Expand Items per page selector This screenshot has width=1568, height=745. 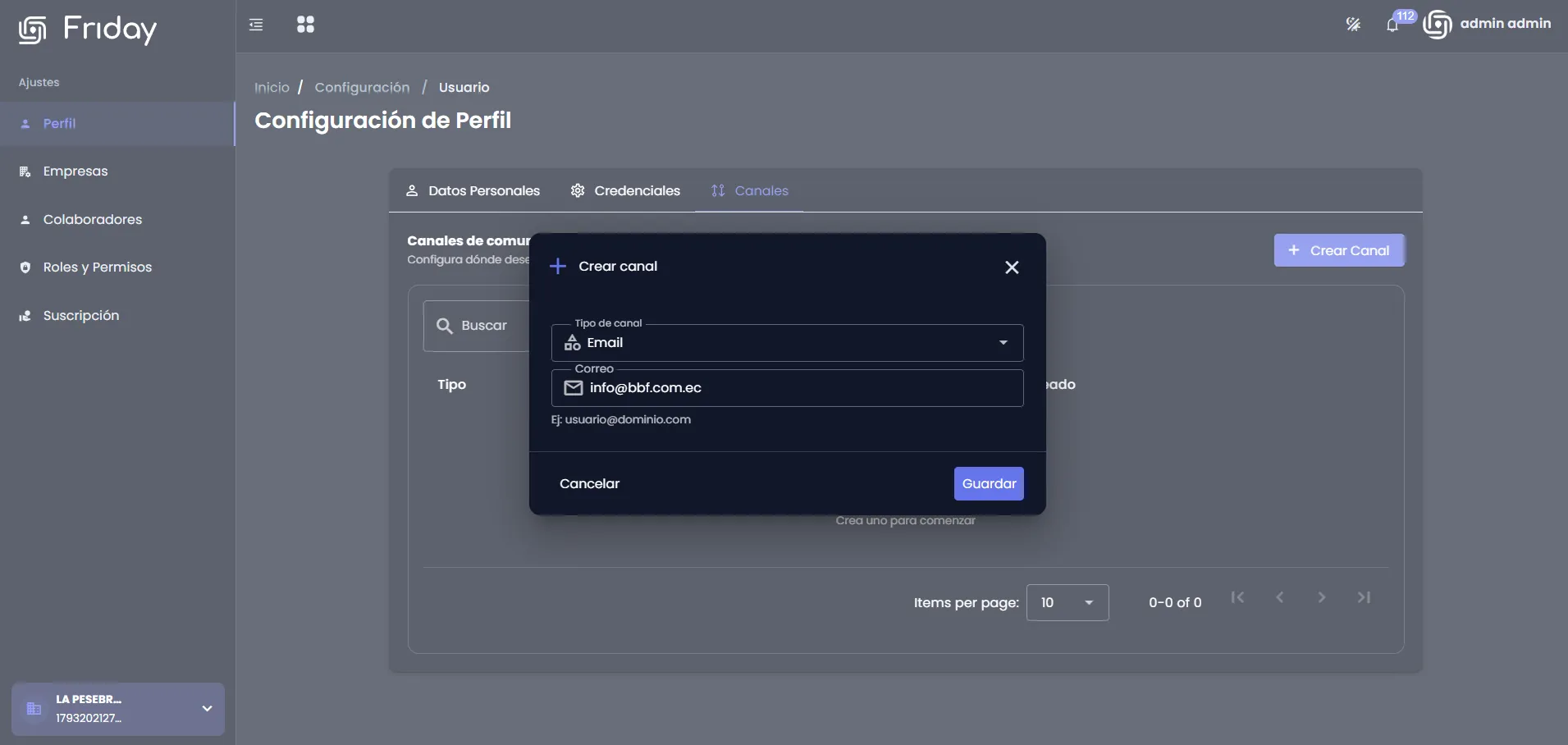(x=1067, y=602)
